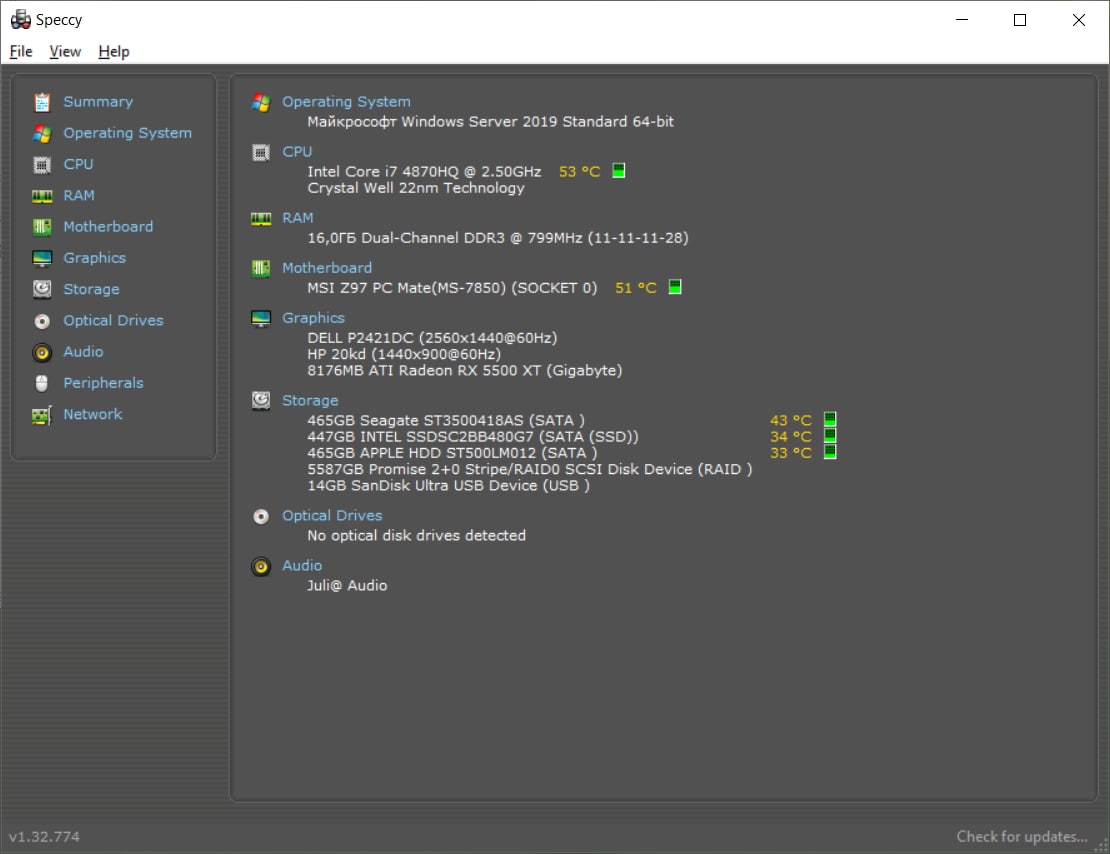
Task: Click the board icon beside Motherboard heading in main panel
Action: pos(261,268)
